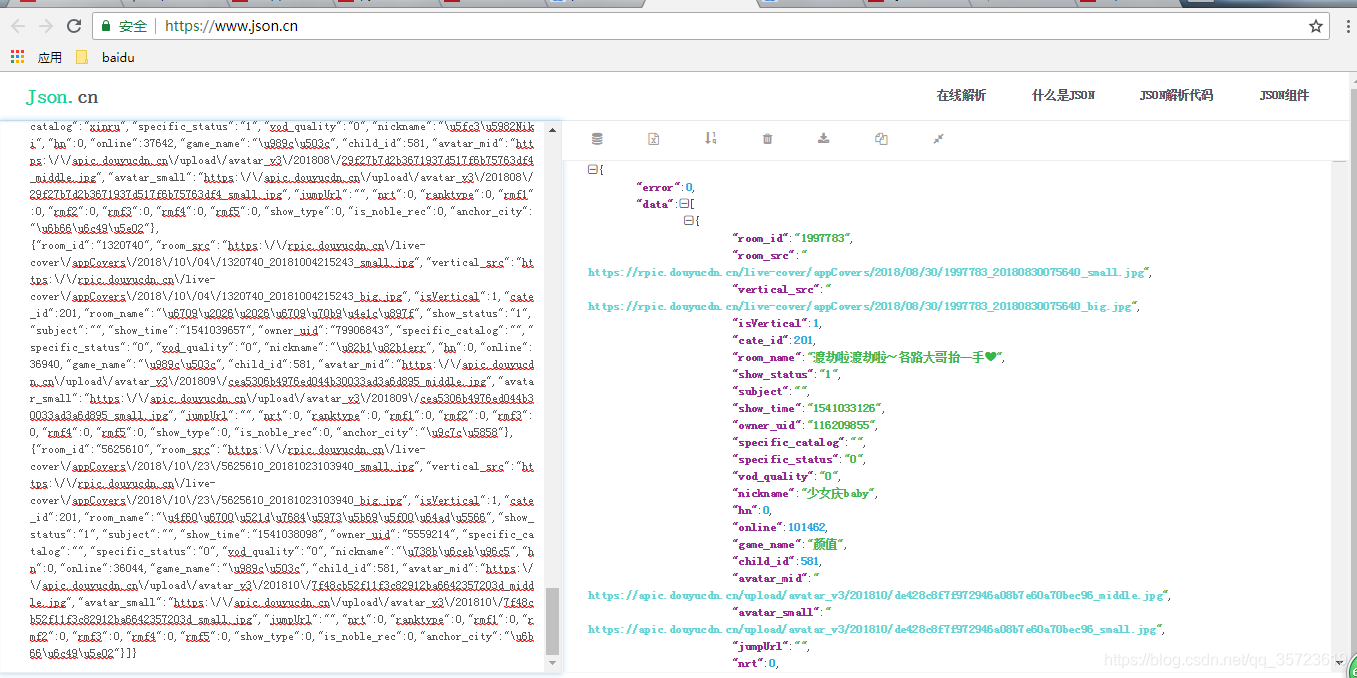Select the "isVertical" key
This screenshot has width=1357, height=678.
[x=771, y=323]
